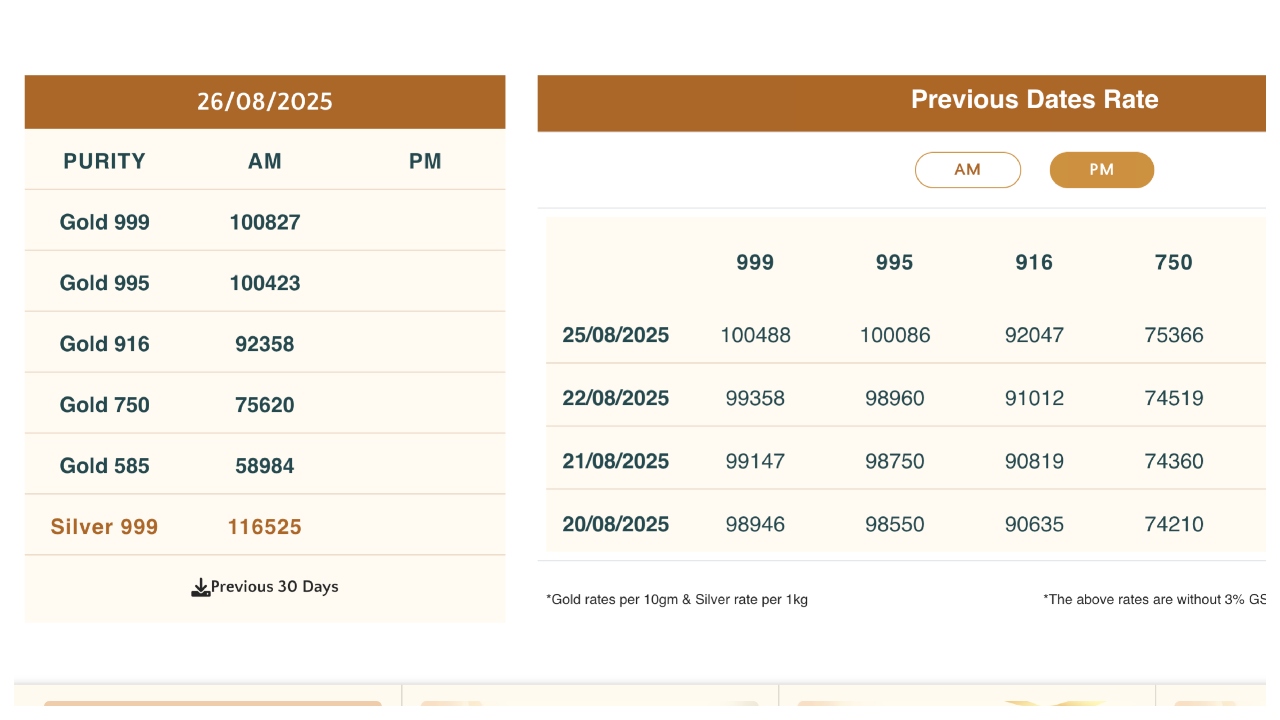Click the PURITY column header

pyautogui.click(x=105, y=161)
